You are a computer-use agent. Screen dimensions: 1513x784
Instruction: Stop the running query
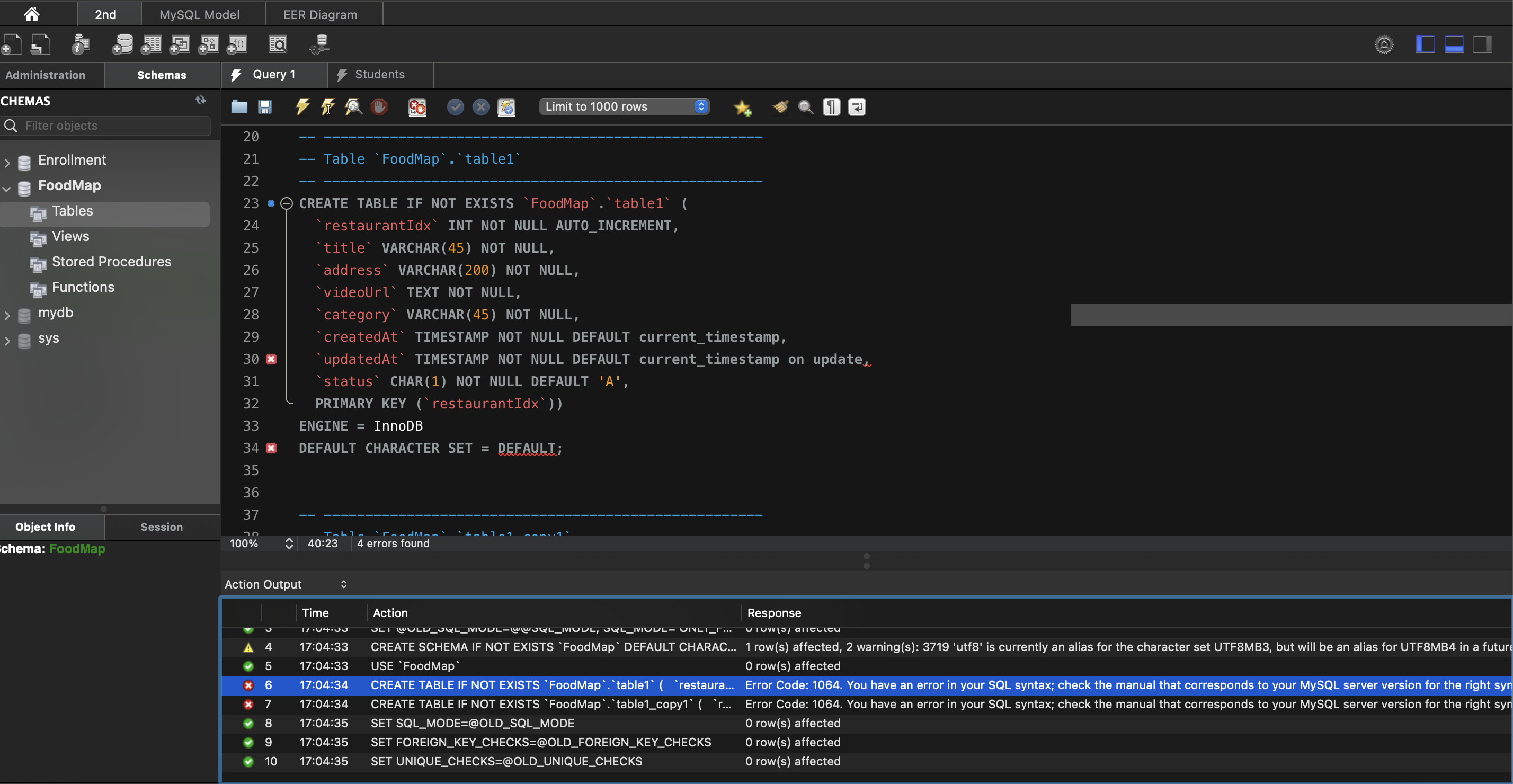[379, 107]
